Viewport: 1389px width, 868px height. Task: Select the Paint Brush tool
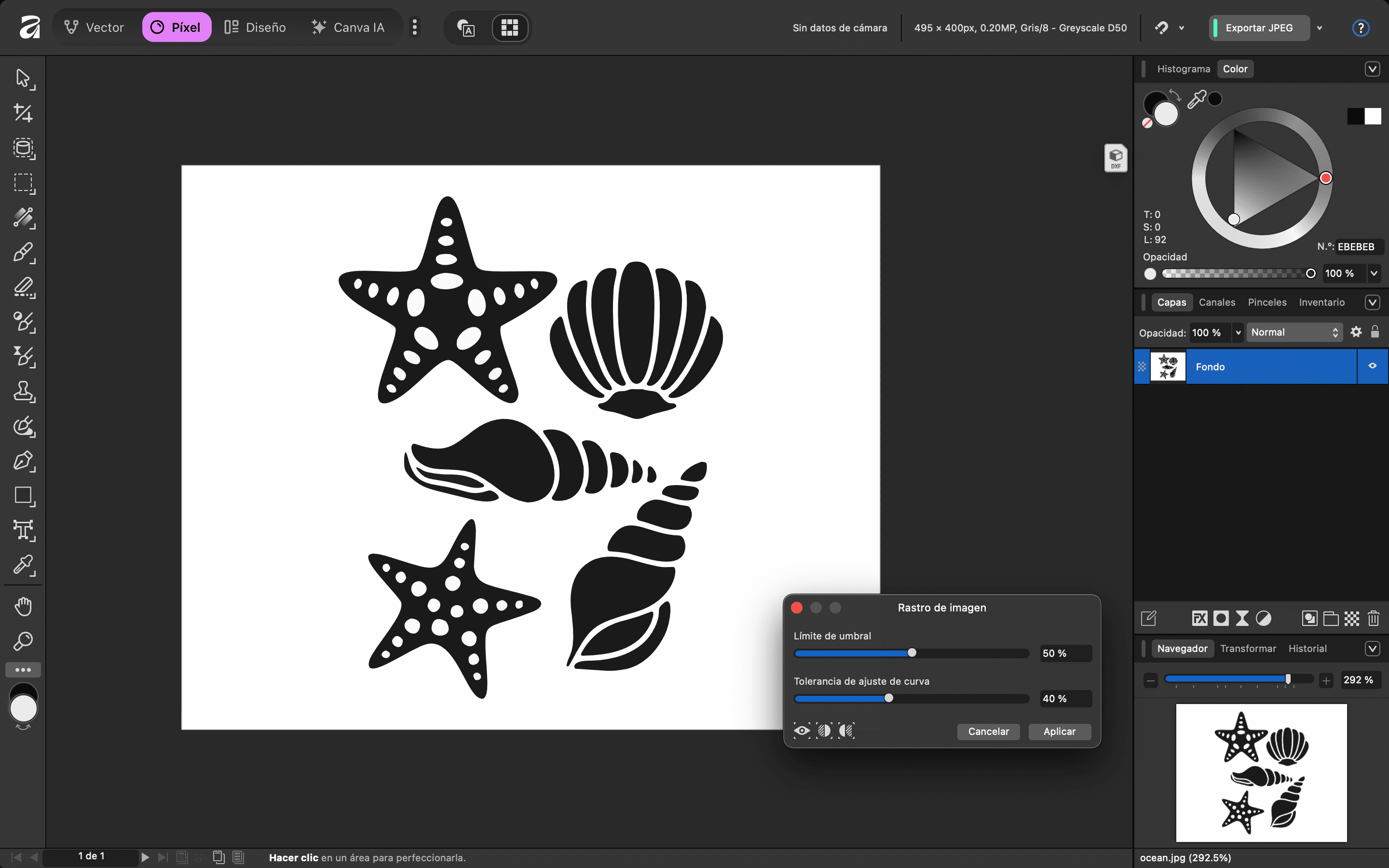click(x=23, y=252)
